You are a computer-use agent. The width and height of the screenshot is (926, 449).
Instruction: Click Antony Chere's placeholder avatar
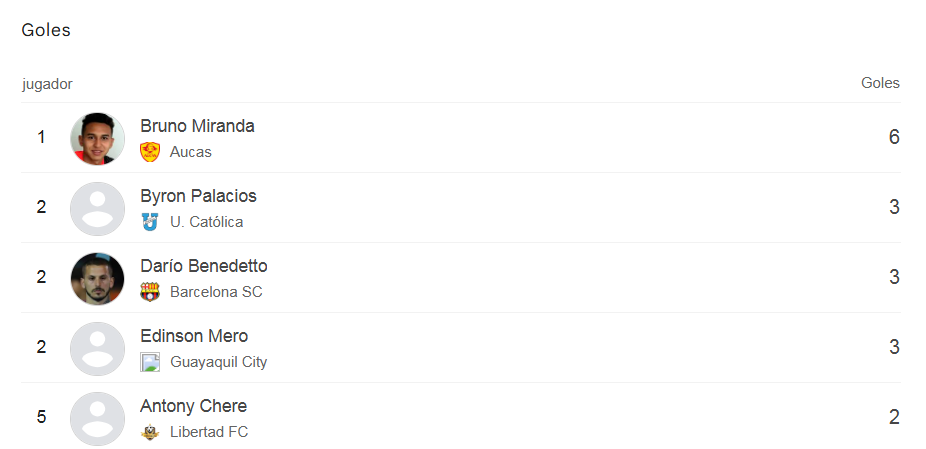[98, 418]
